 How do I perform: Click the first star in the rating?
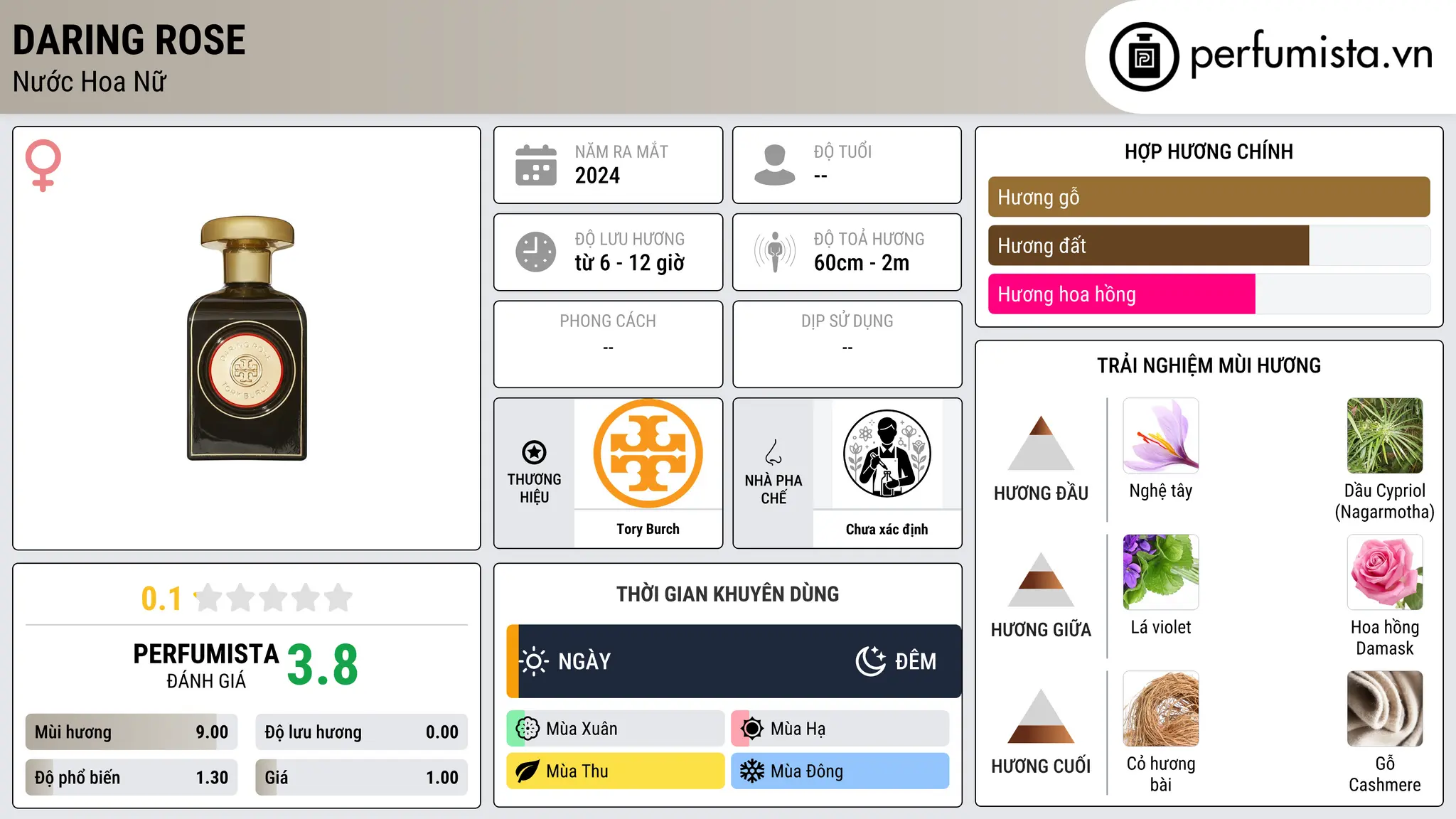(x=209, y=598)
